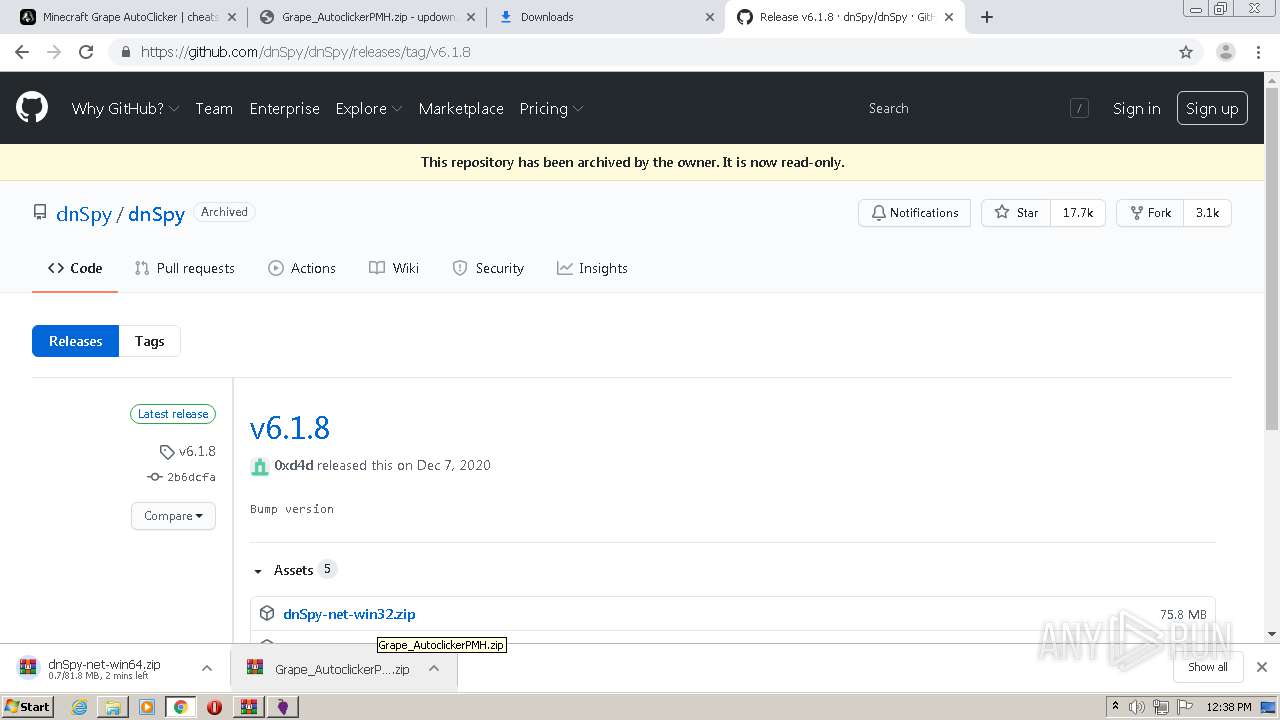Open a new browser tab
Viewport: 1280px width, 720px height.
pos(987,17)
